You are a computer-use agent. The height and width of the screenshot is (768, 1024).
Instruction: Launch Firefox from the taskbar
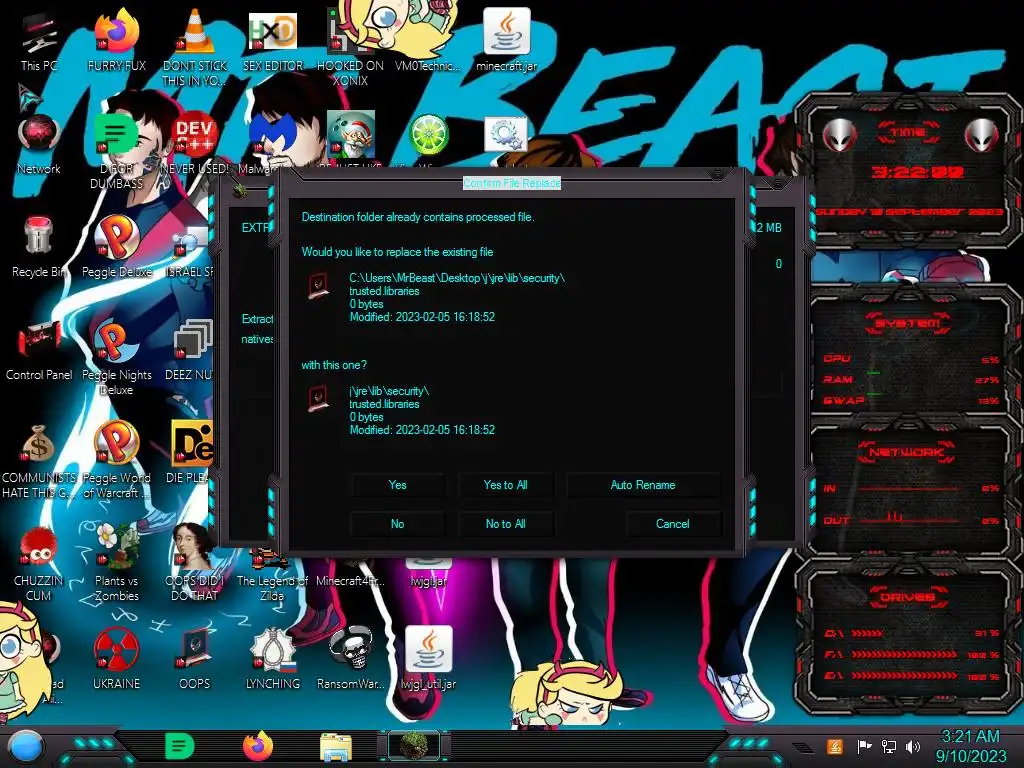click(258, 746)
